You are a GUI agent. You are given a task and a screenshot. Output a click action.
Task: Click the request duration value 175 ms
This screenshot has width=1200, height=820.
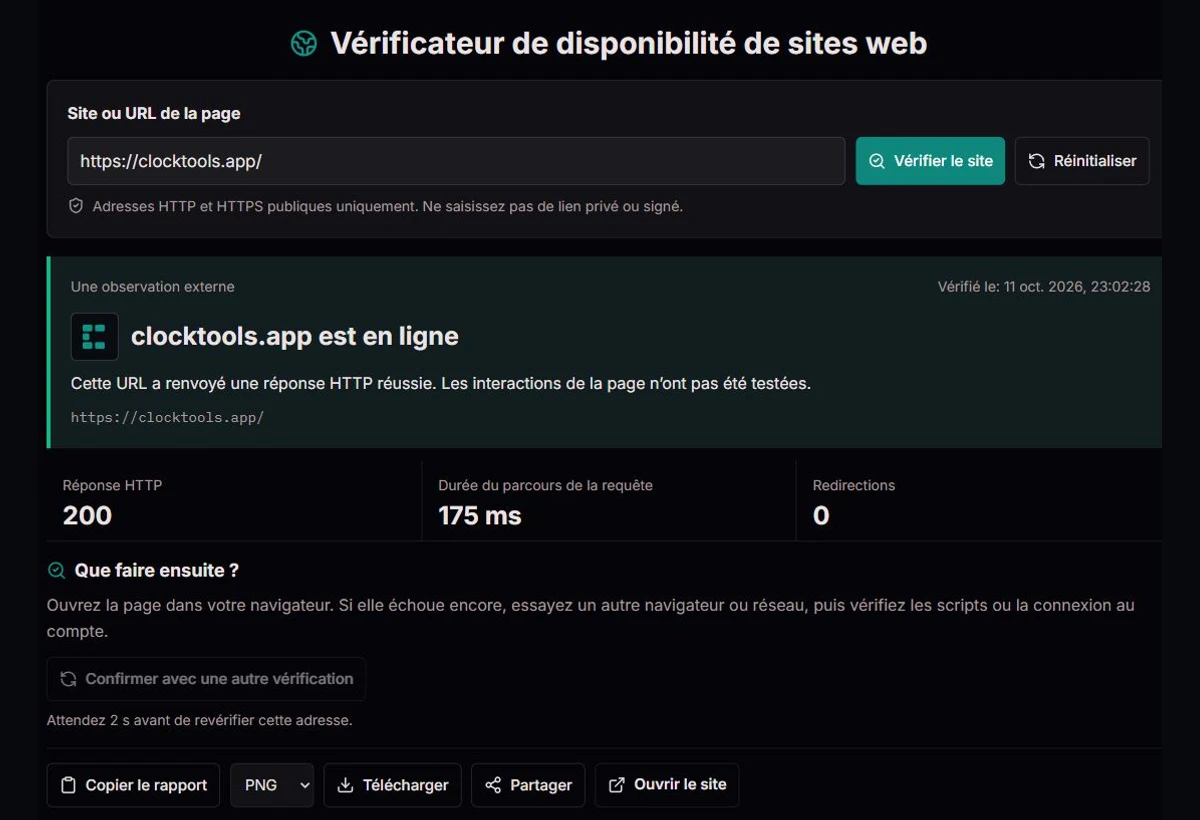pyautogui.click(x=480, y=516)
